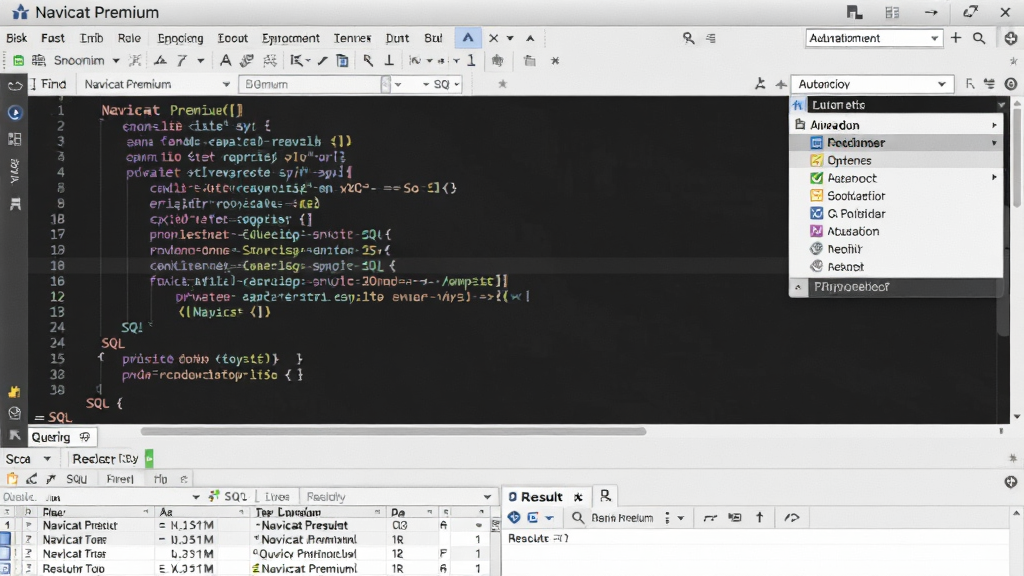Image resolution: width=1024 pixels, height=576 pixels.
Task: Click the cursor arrow toolbar icon
Action: (x=368, y=61)
